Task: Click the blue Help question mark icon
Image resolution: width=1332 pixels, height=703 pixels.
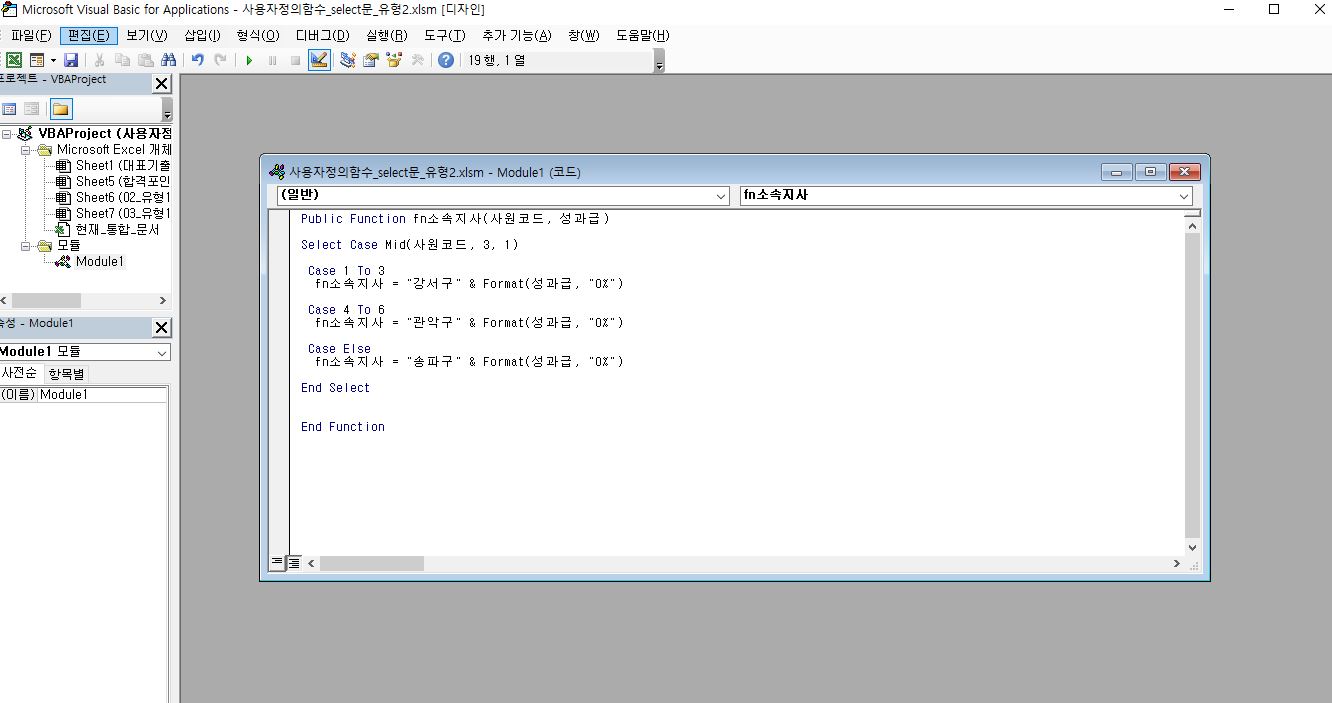Action: (x=446, y=60)
